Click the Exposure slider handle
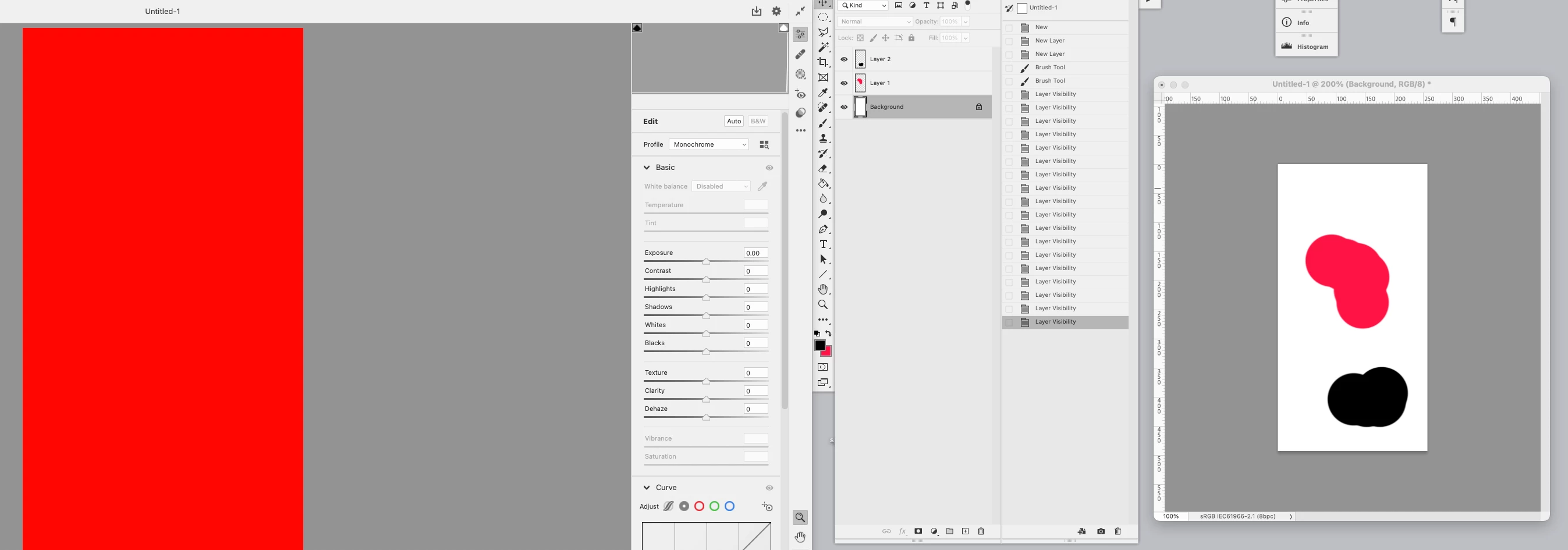1568x550 pixels. [706, 262]
